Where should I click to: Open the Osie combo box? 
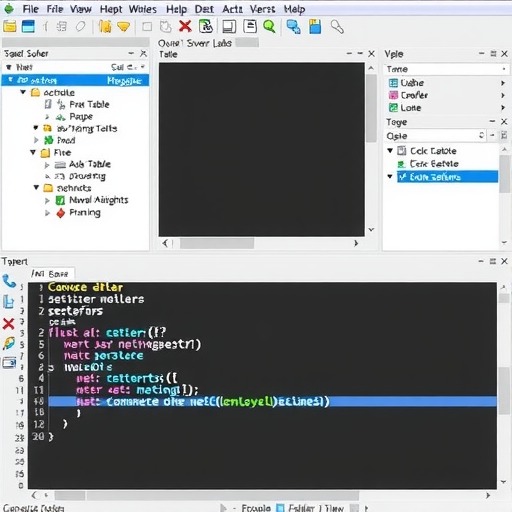[436, 136]
